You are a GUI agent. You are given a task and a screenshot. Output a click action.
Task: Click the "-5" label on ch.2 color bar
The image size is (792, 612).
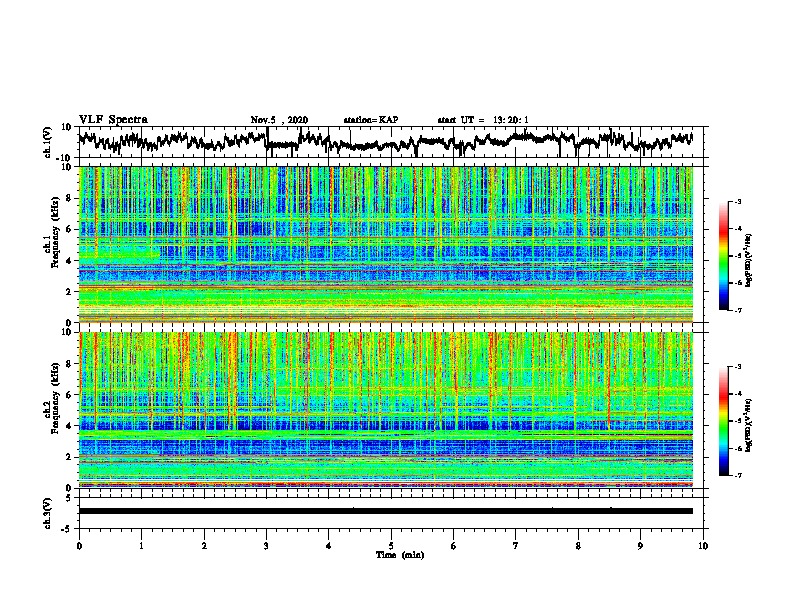(x=737, y=421)
